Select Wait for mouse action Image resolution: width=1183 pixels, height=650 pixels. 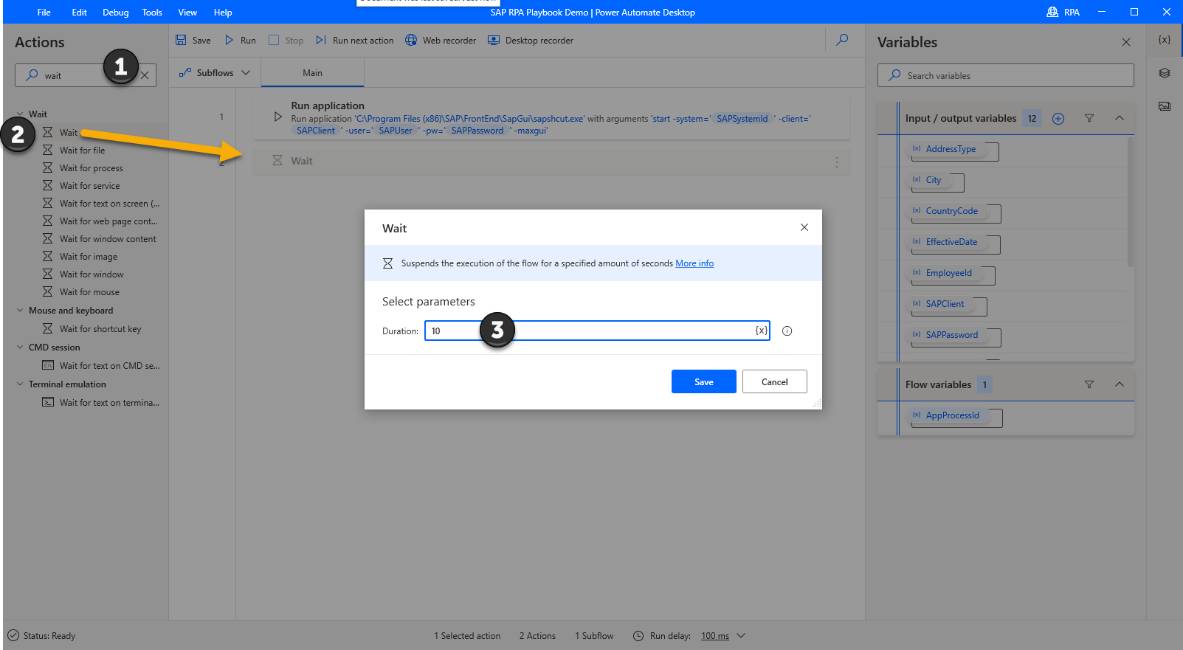pyautogui.click(x=89, y=292)
